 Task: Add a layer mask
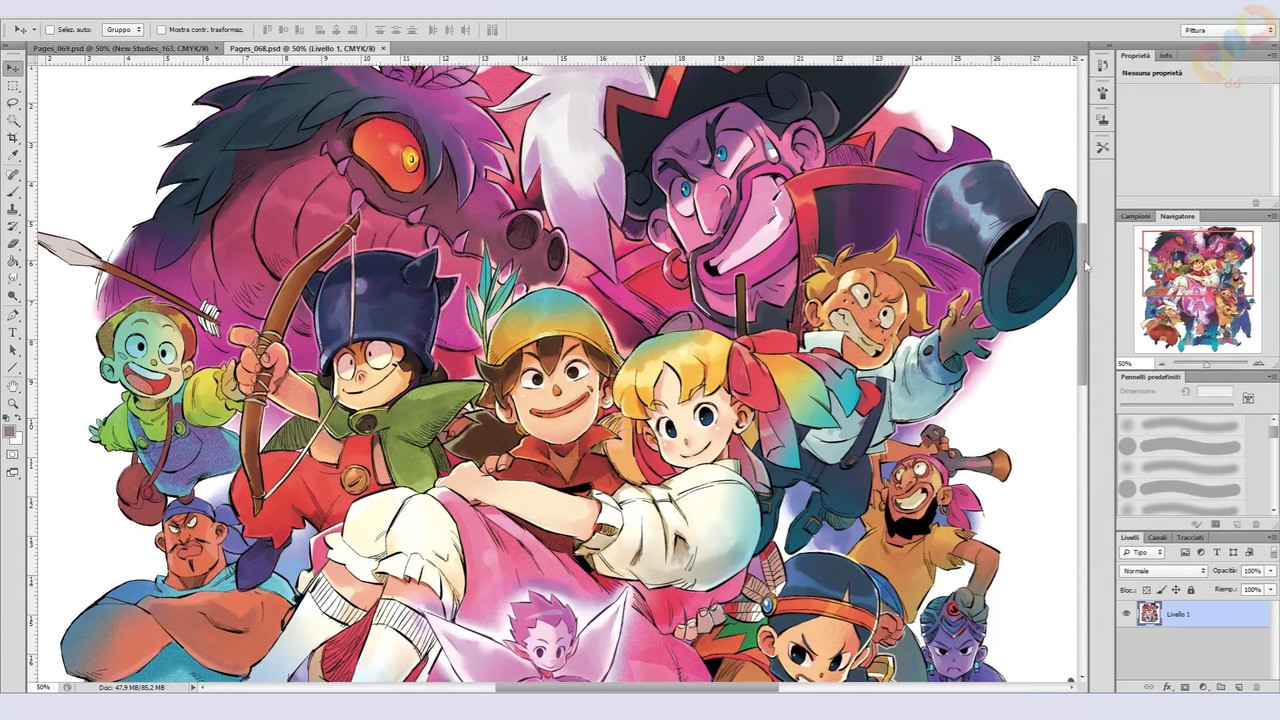[1185, 687]
